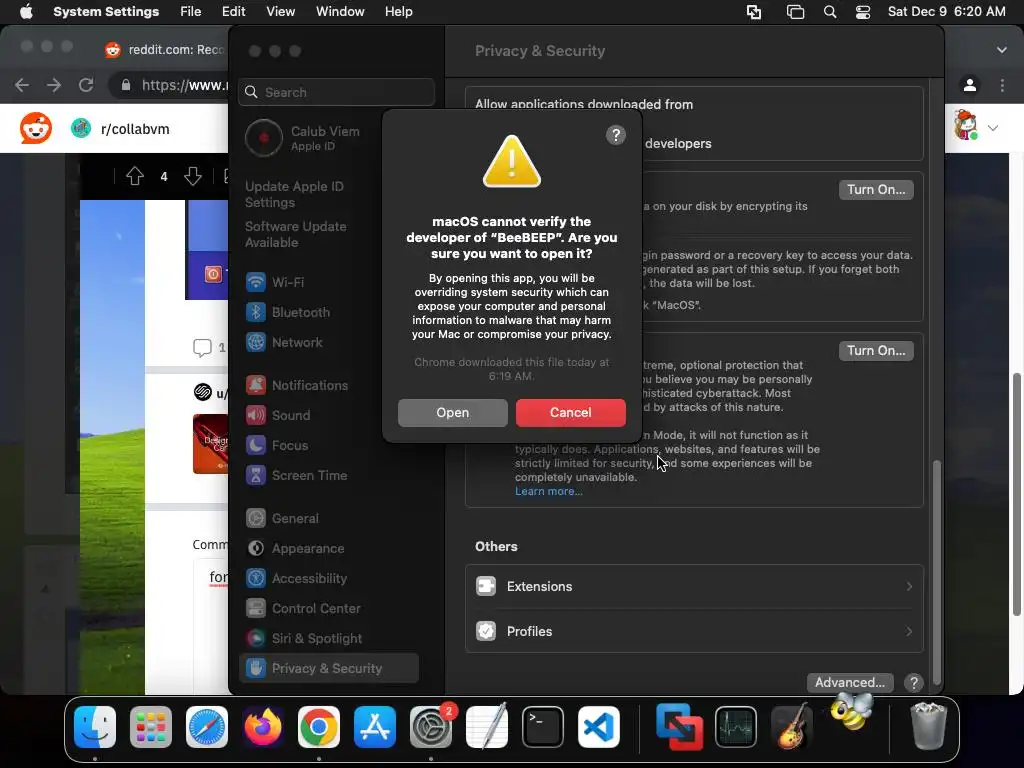Click Turn On… for Lockdown Mode

[876, 351]
